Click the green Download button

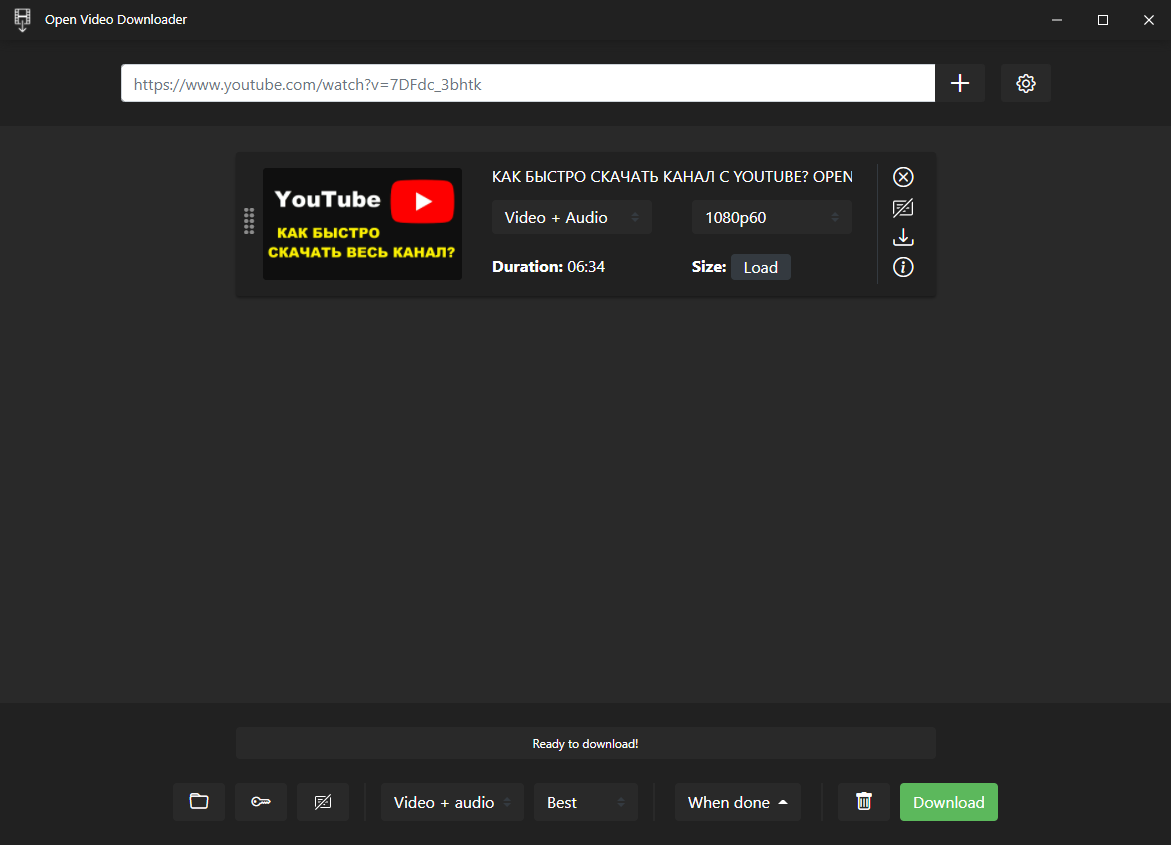click(x=948, y=802)
